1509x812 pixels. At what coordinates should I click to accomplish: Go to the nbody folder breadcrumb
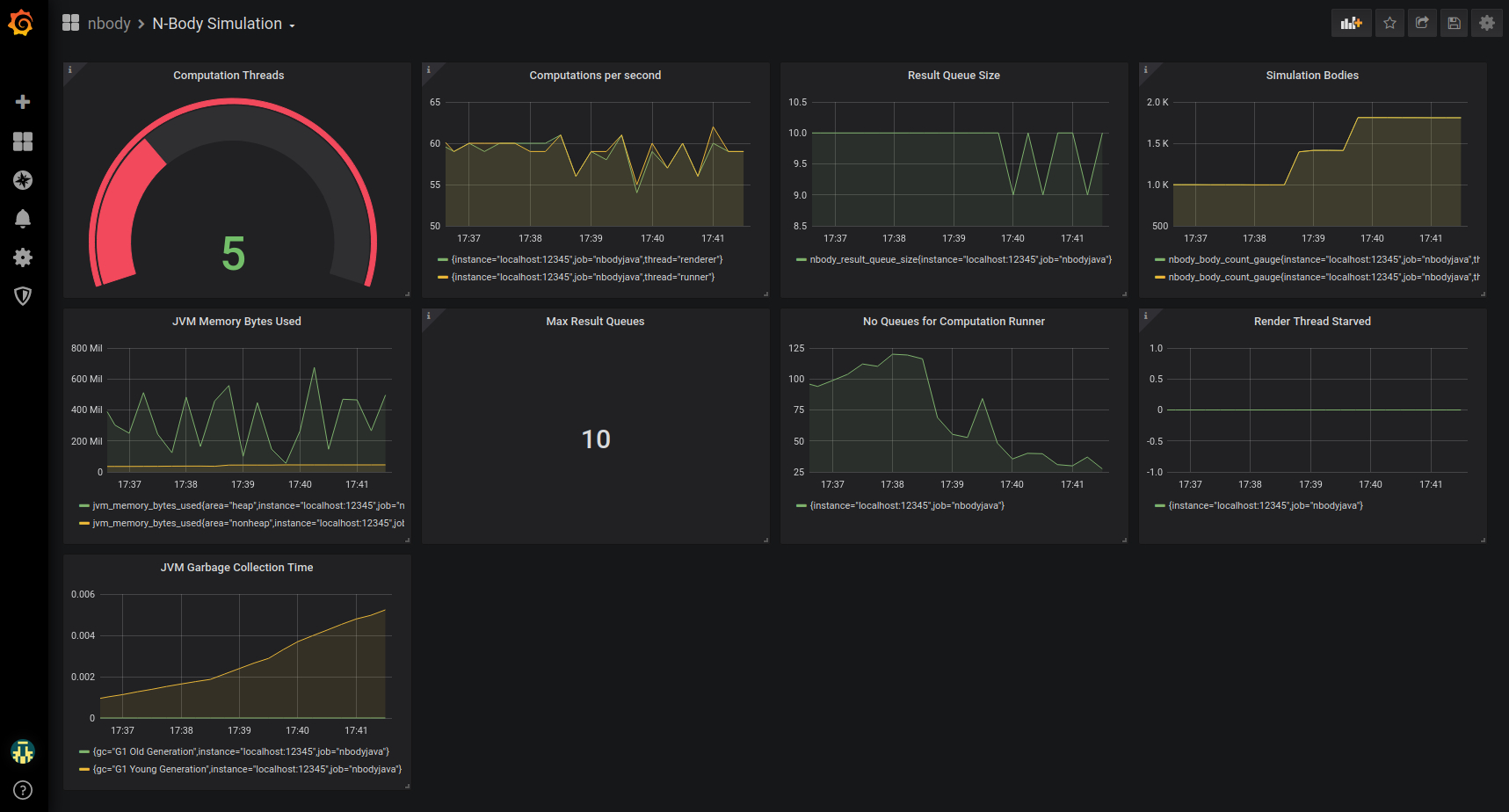tap(109, 24)
